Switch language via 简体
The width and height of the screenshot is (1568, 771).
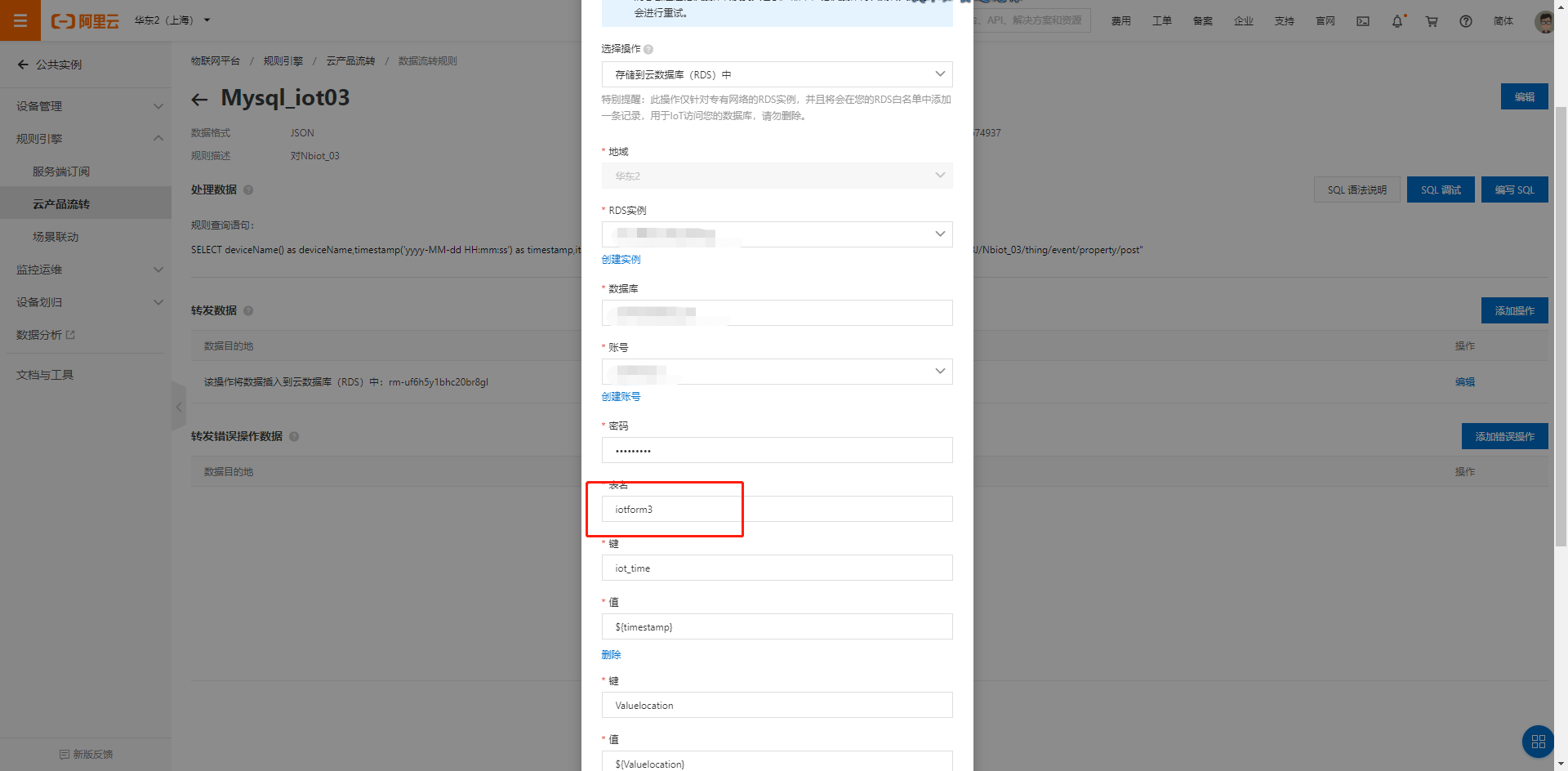point(1503,21)
